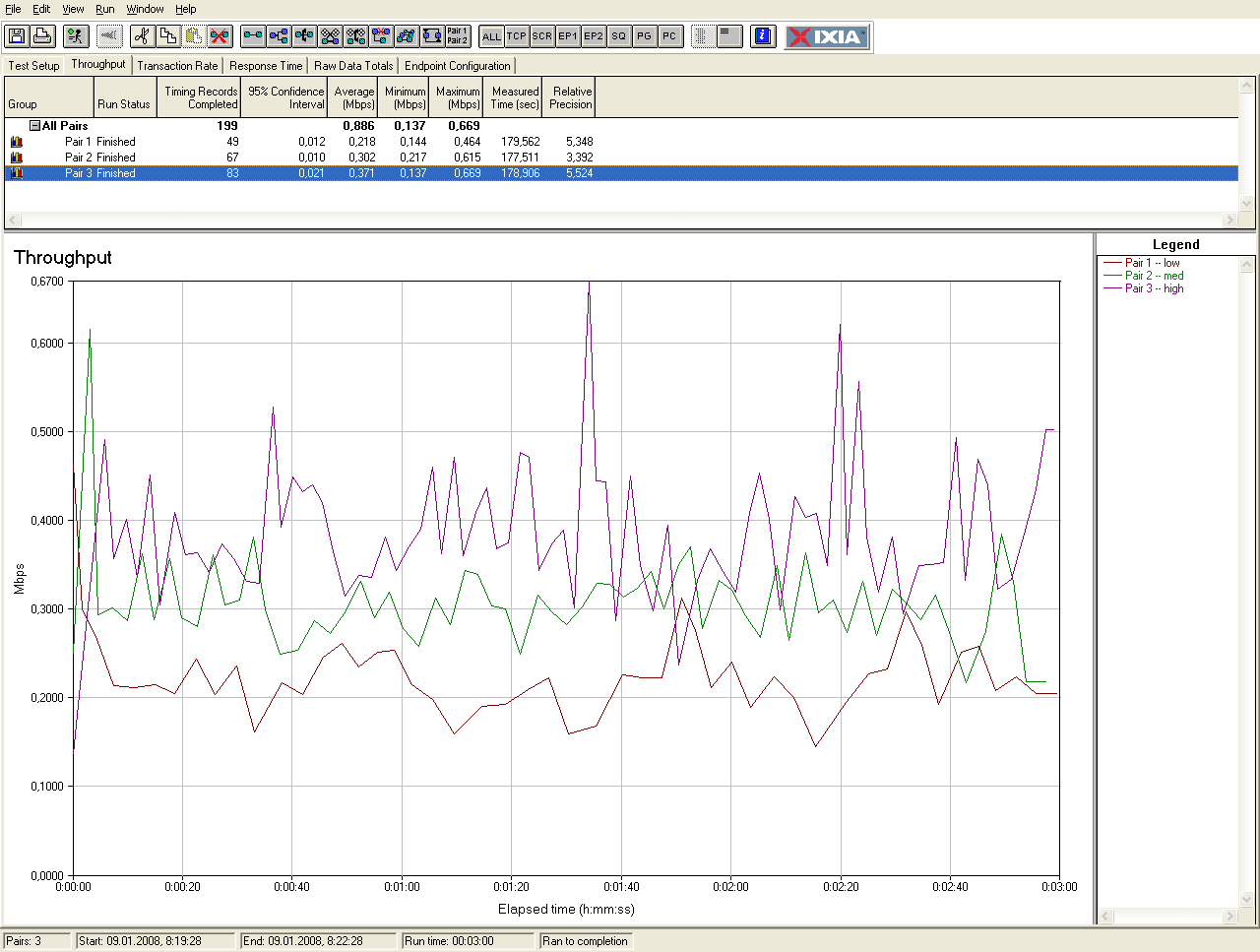Image resolution: width=1260 pixels, height=952 pixels.
Task: Click the Average (Mbps) column header
Action: click(x=354, y=97)
